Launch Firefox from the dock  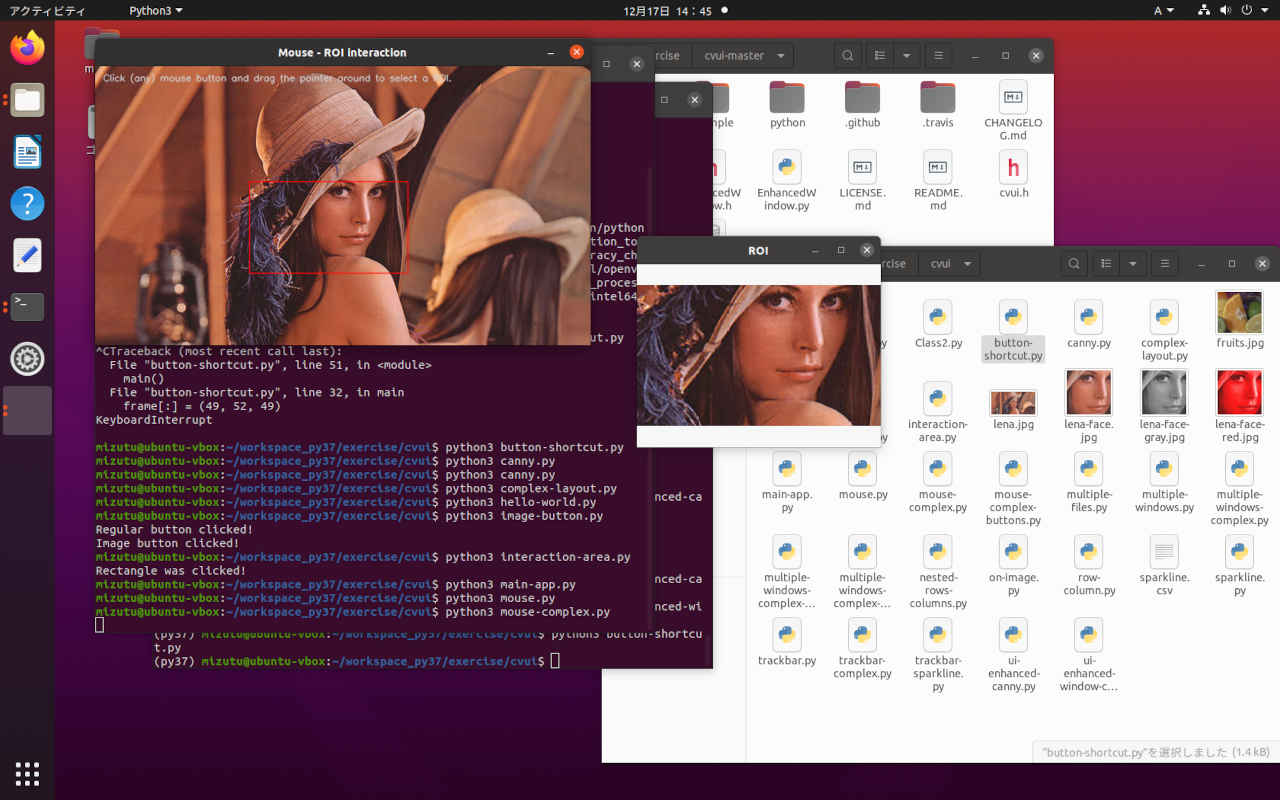pyautogui.click(x=27, y=48)
